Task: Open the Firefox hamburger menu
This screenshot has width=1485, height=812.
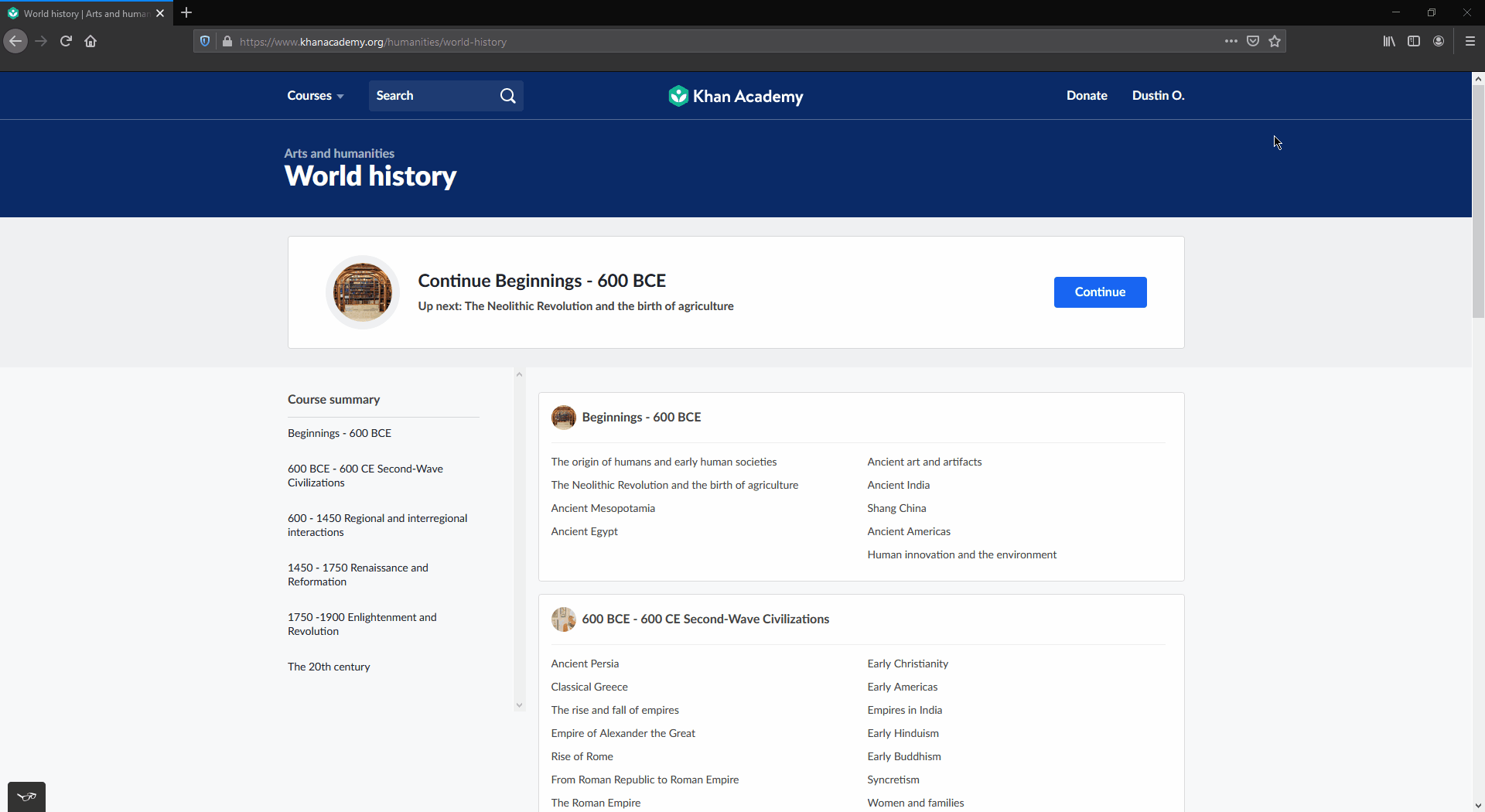Action: [x=1470, y=41]
